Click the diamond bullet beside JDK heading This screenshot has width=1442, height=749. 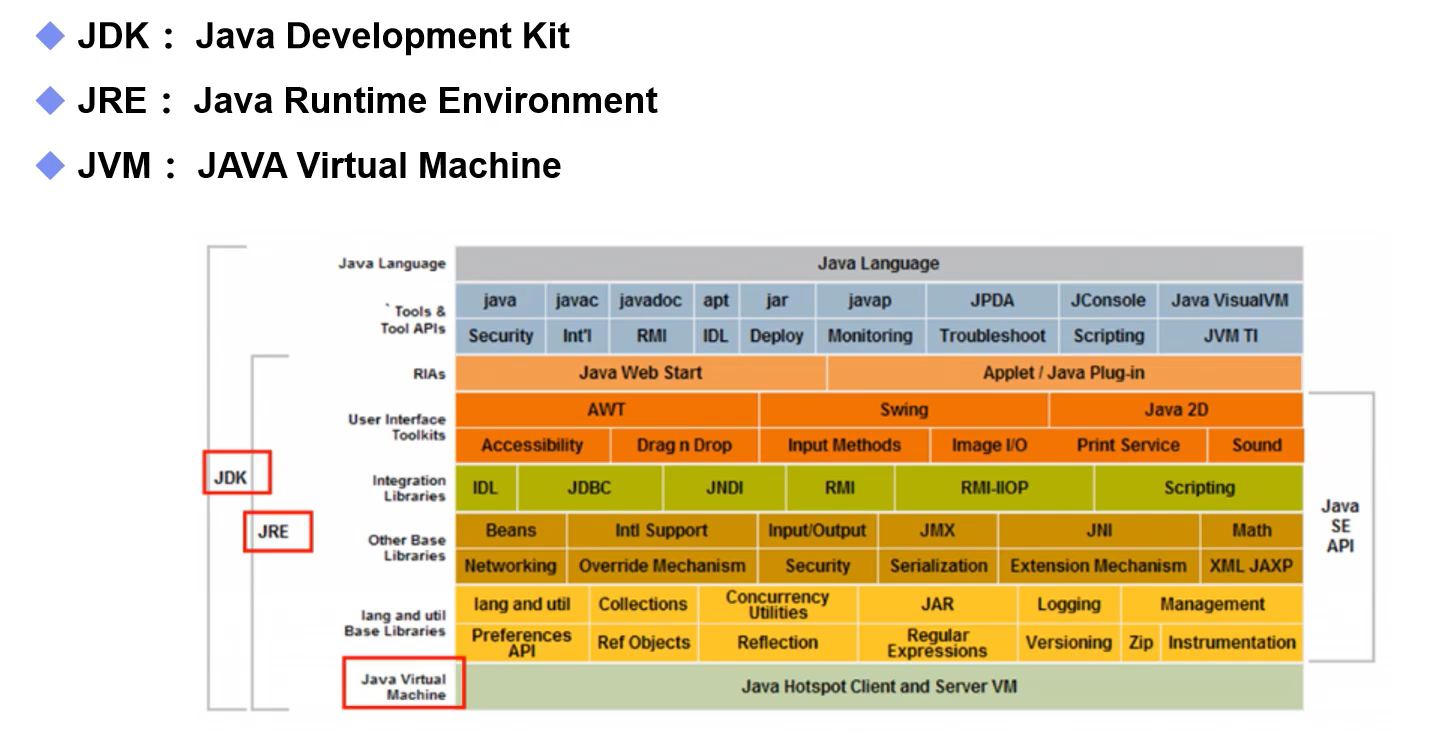50,37
